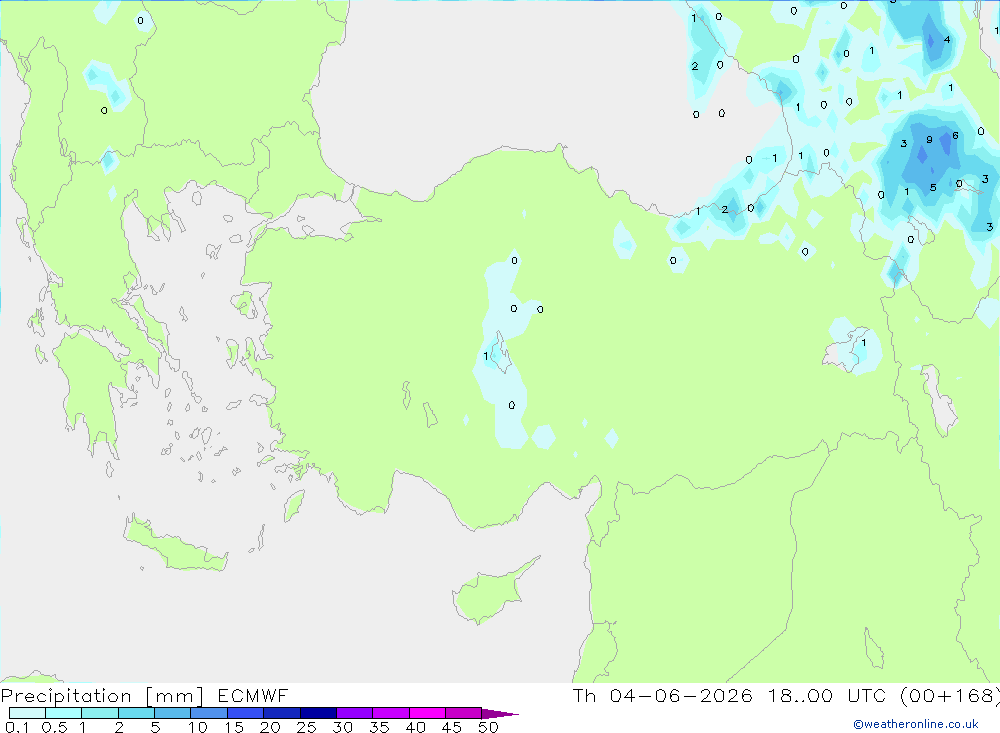Click the '0.1' legend scale label
The height and width of the screenshot is (733, 1000).
pyautogui.click(x=17, y=727)
